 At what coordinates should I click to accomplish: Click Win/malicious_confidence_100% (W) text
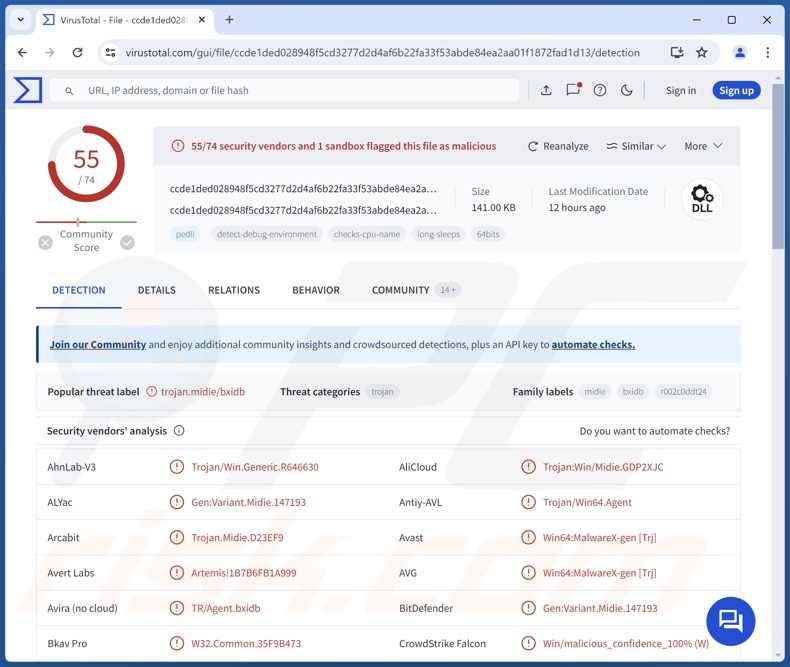click(x=626, y=643)
